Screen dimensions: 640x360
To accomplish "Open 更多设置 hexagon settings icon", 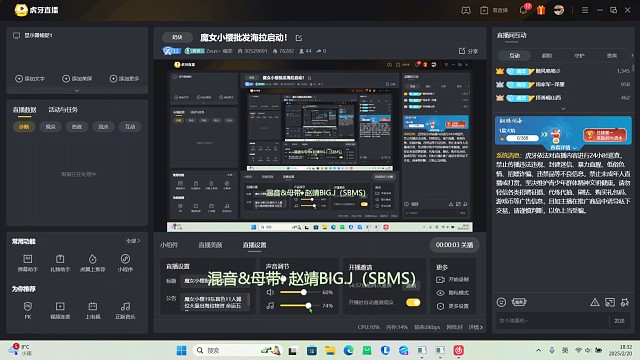I will point(440,306).
